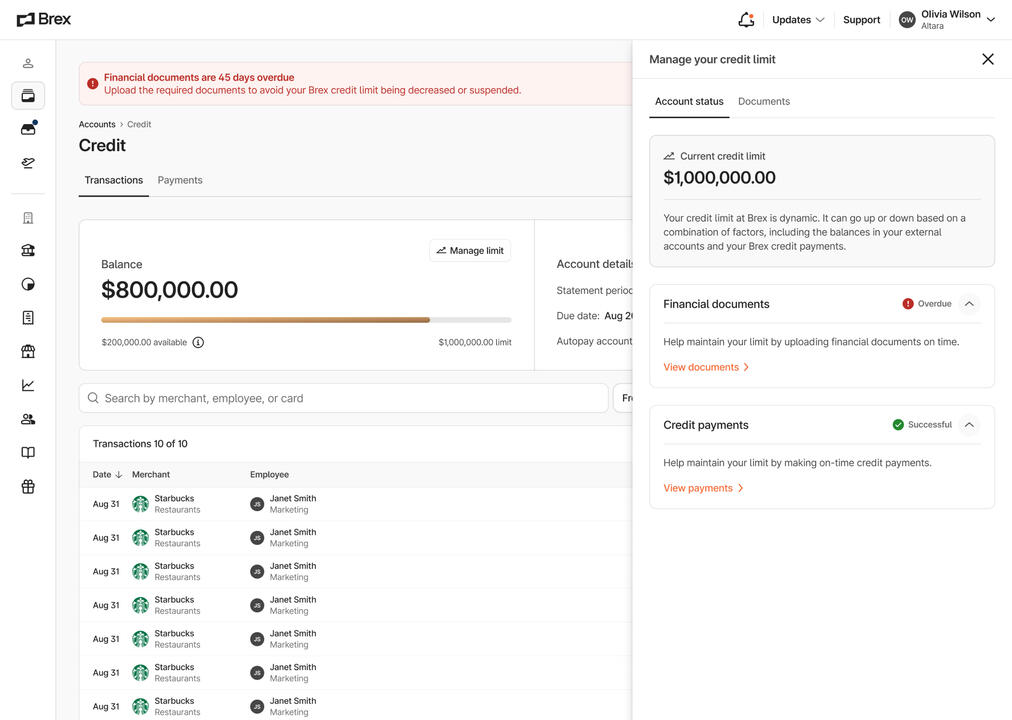Screen dimensions: 1012x720
Task: Click the info icon next to available balance
Action: coord(198,343)
